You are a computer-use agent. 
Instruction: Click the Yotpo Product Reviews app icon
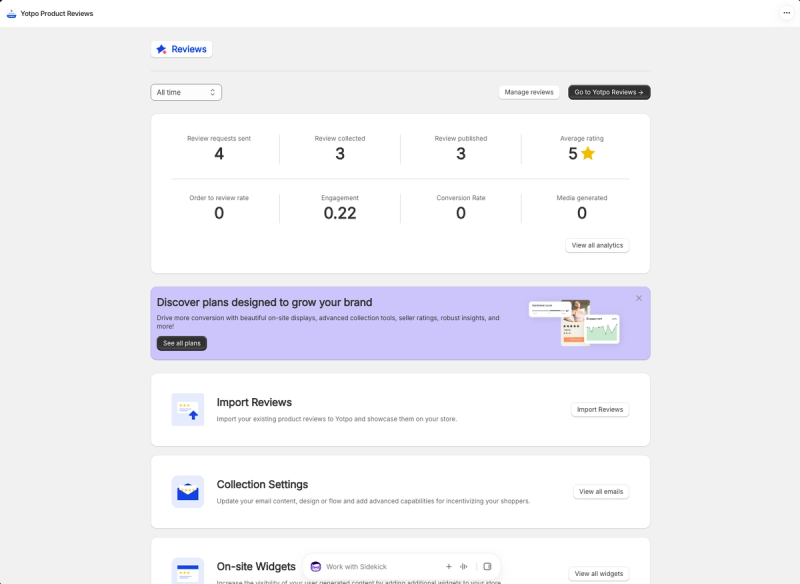[11, 14]
